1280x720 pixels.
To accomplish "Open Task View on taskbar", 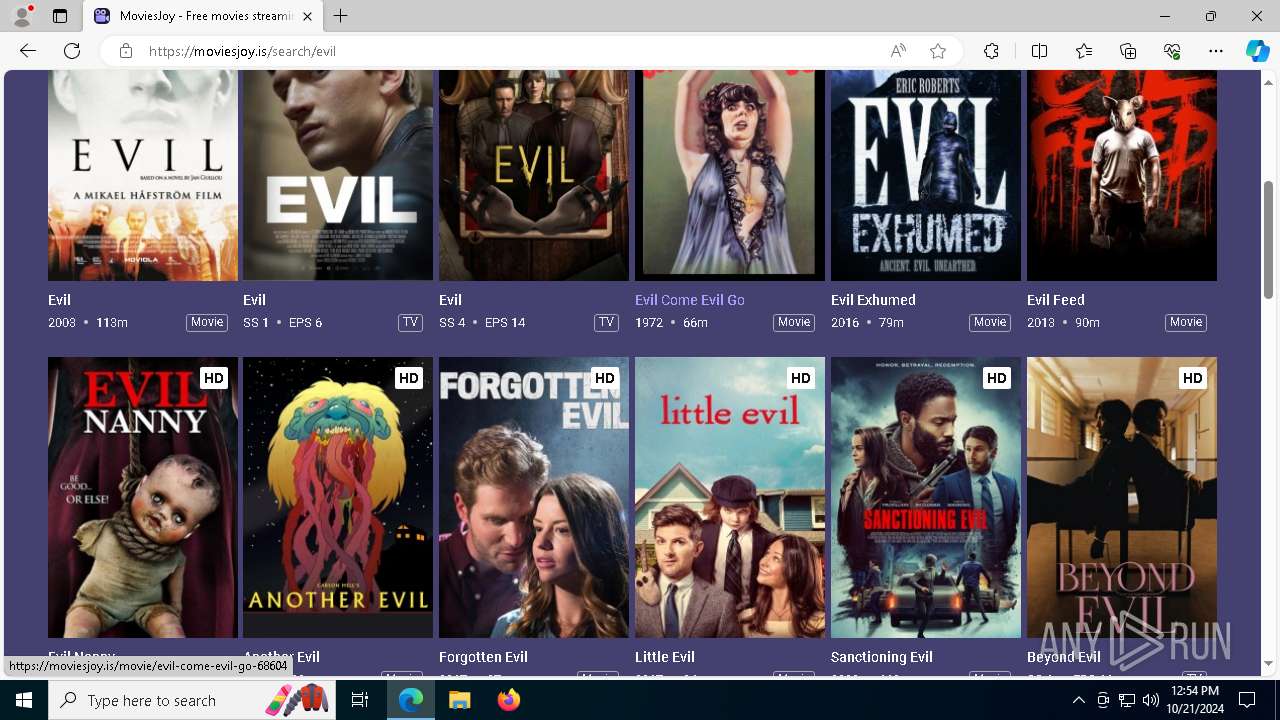I will coord(360,700).
